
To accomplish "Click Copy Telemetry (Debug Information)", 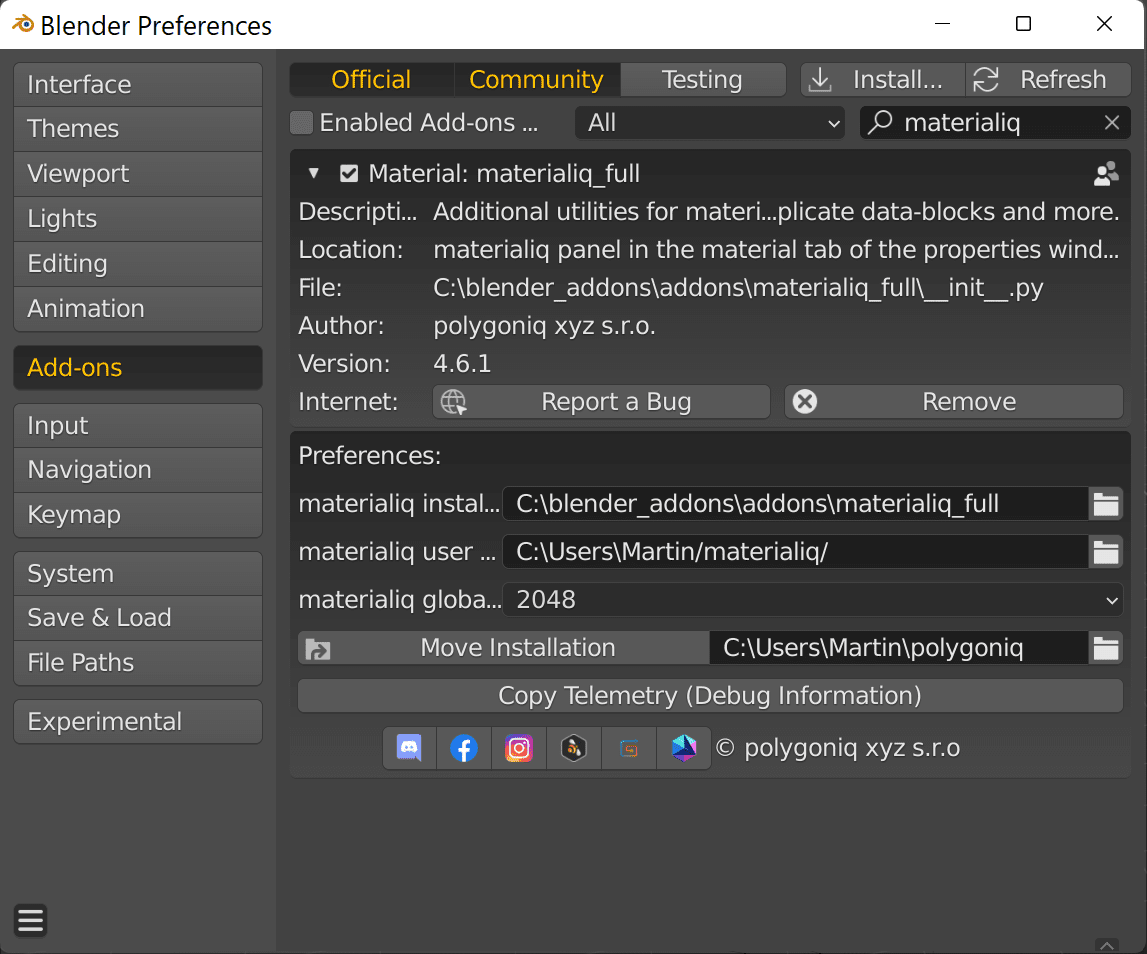I will tap(710, 696).
